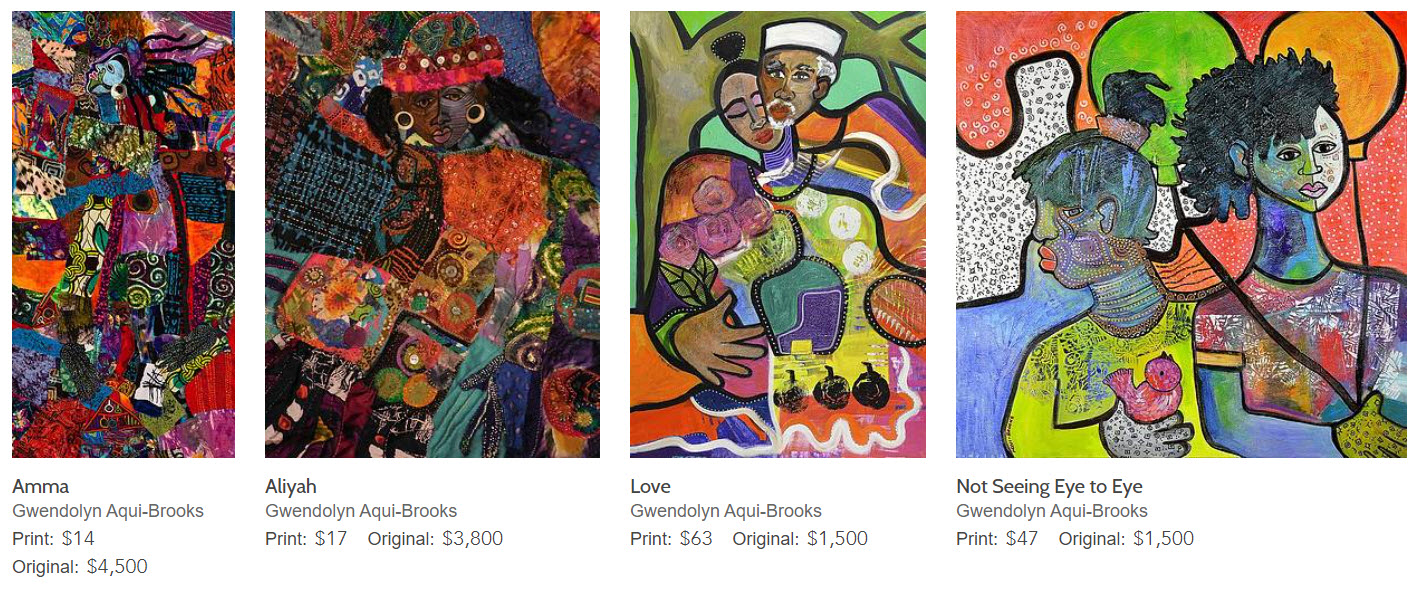Click the Aliyah title link
Viewport: 1418px width, 589px height.
tap(291, 487)
